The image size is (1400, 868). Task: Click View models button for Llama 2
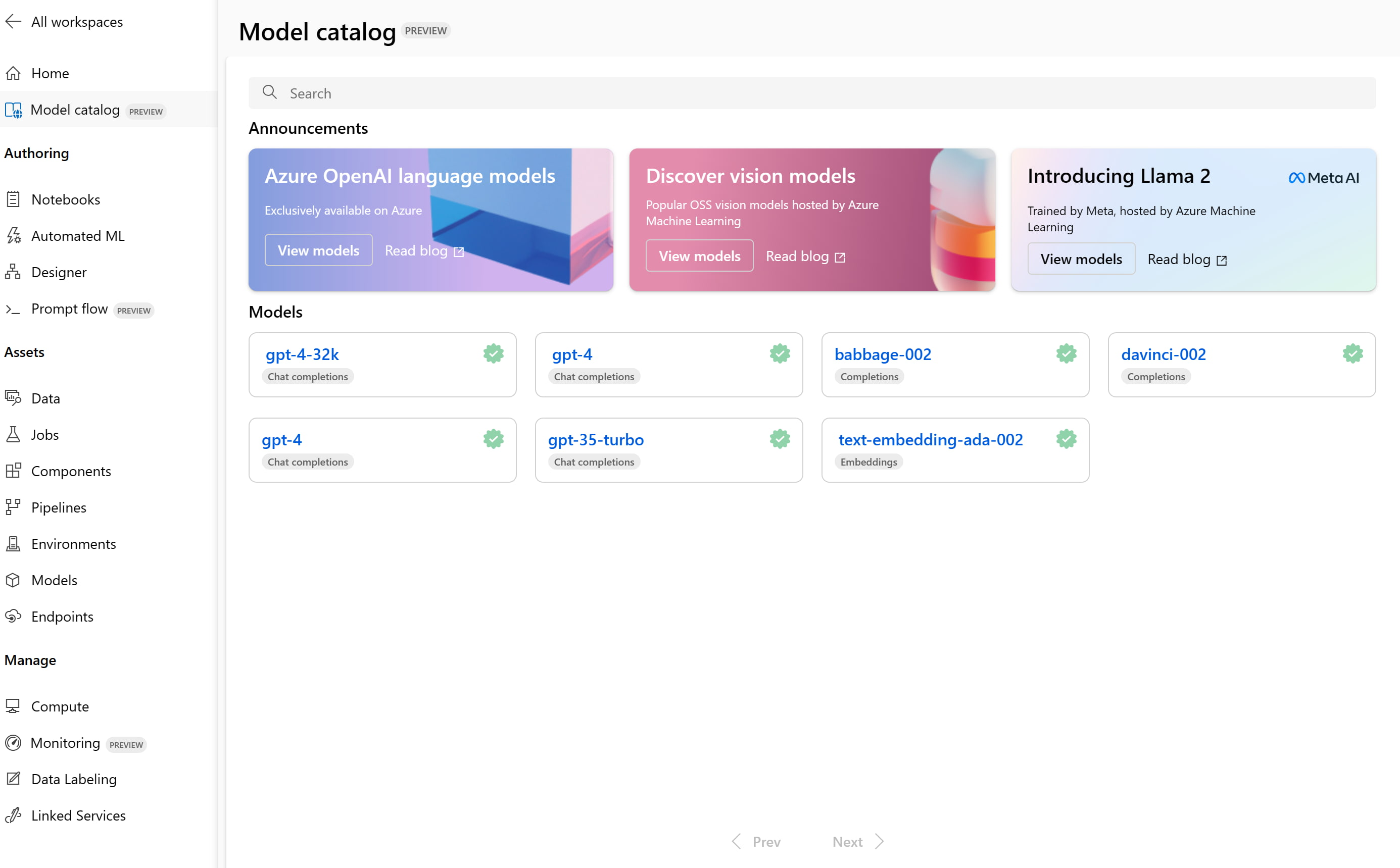click(1081, 259)
